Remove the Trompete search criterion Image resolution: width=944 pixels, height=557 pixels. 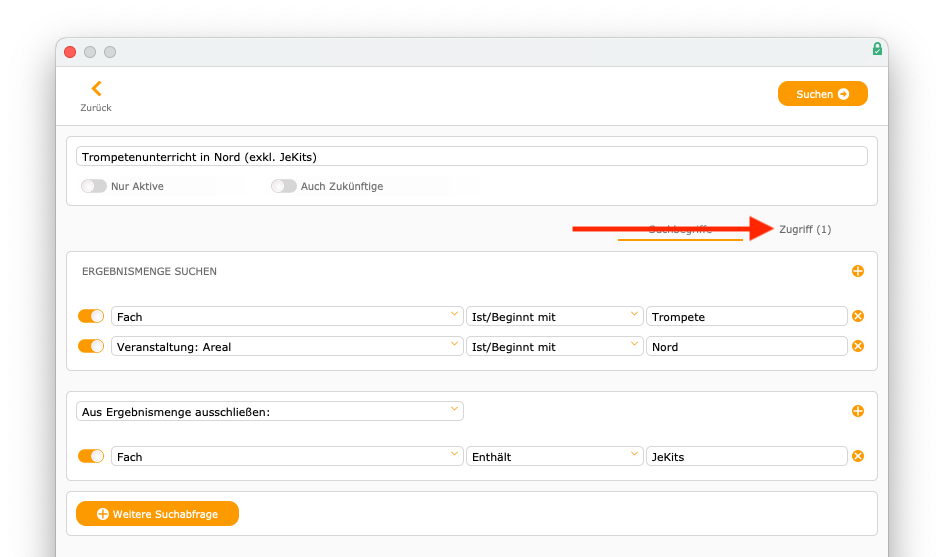click(x=858, y=316)
